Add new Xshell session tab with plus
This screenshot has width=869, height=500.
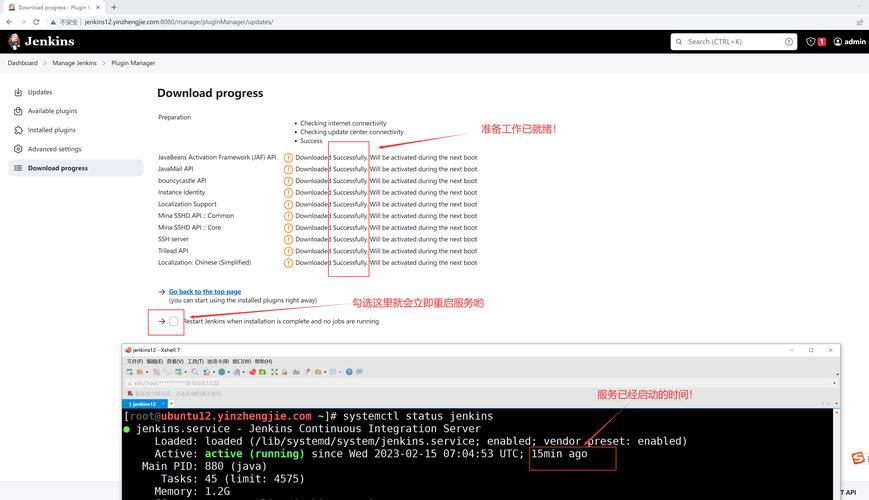pyautogui.click(x=171, y=404)
